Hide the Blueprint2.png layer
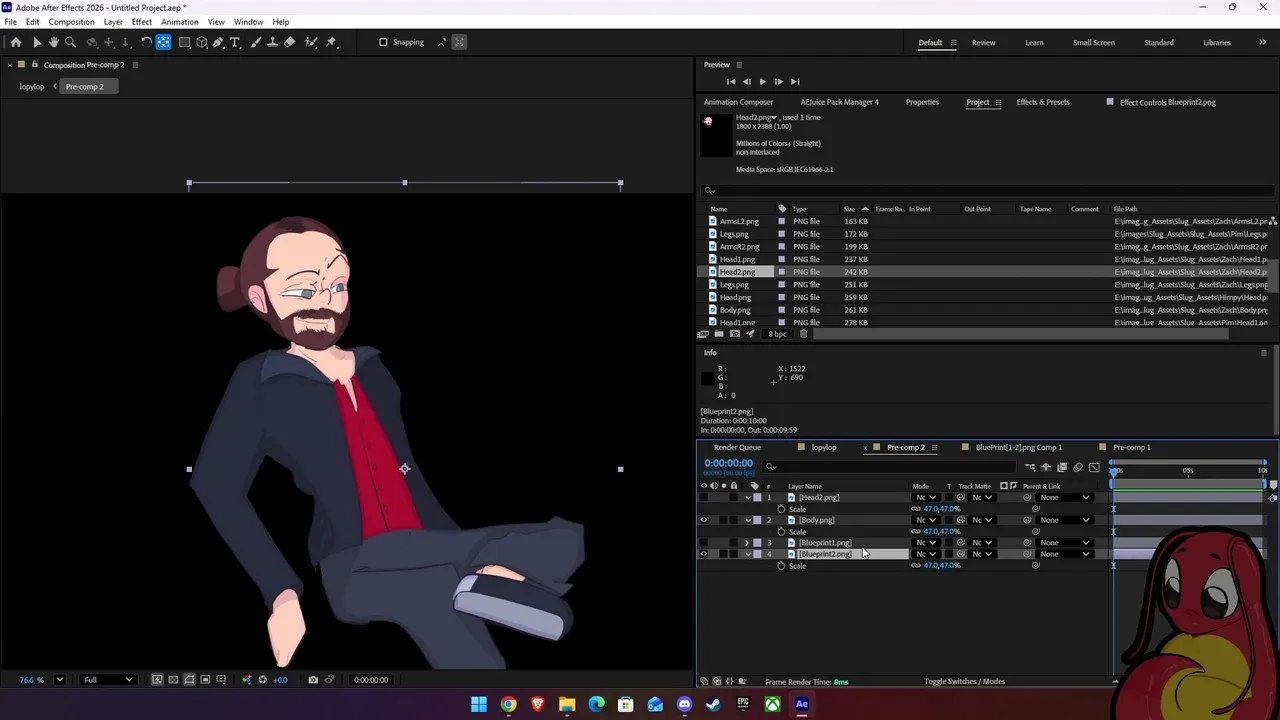Image resolution: width=1280 pixels, height=720 pixels. point(703,554)
